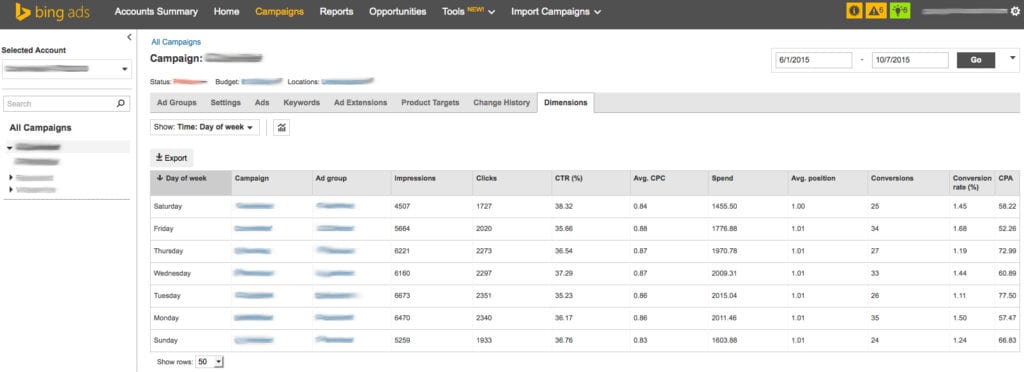This screenshot has height=372, width=1024.
Task: Switch to the Ad Groups tab
Action: pyautogui.click(x=176, y=103)
